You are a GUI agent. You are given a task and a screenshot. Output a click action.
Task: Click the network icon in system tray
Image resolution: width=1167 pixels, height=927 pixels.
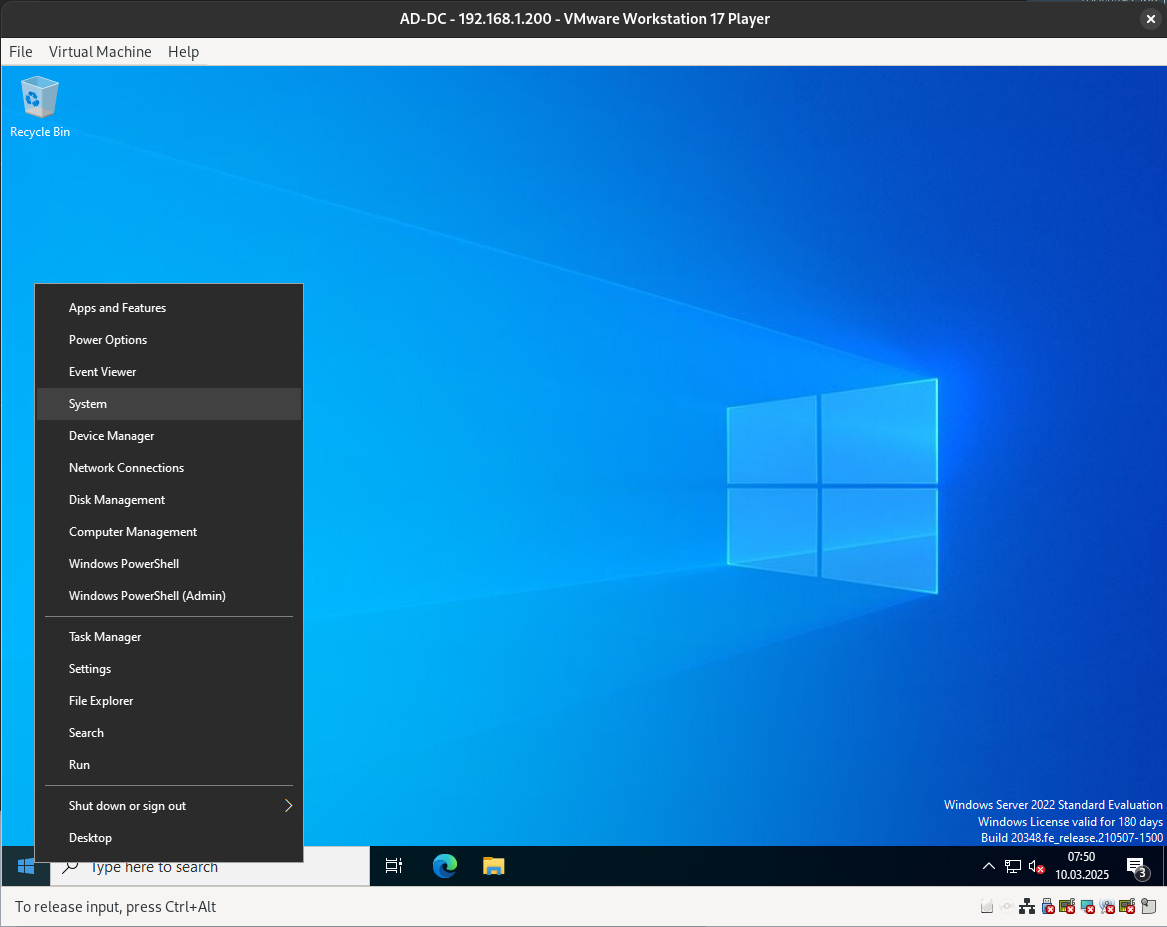pos(1013,866)
